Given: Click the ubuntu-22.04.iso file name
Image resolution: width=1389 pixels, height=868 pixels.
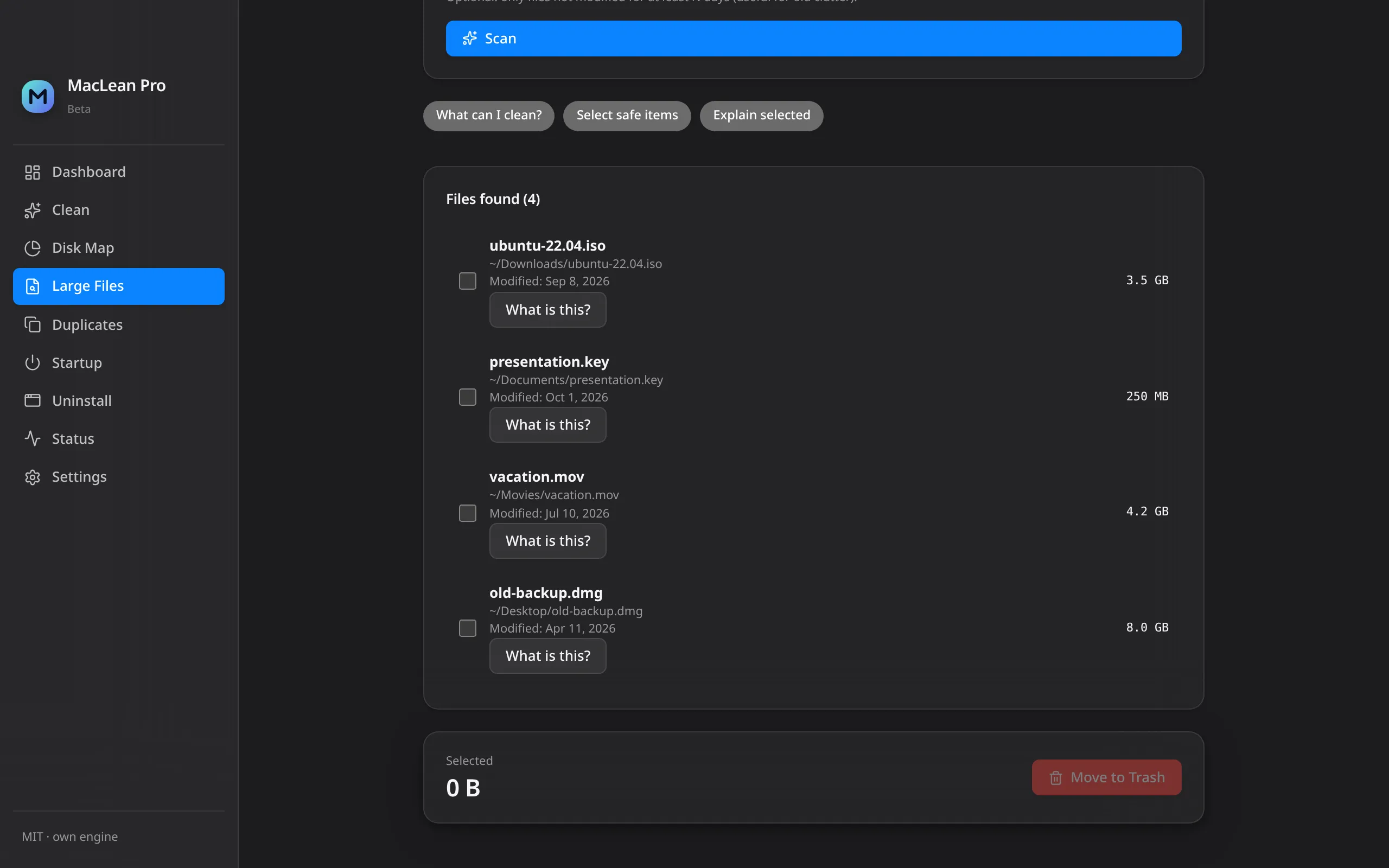Looking at the screenshot, I should coord(547,246).
